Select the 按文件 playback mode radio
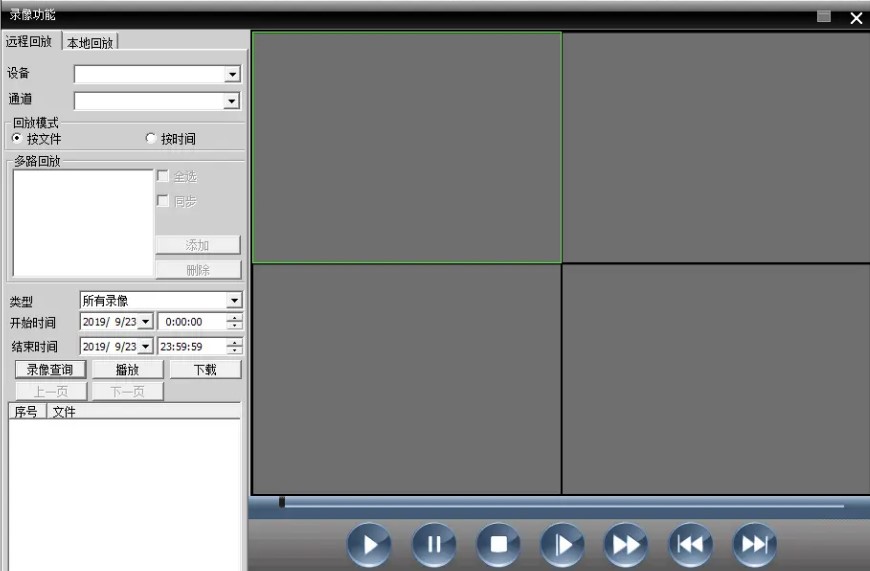 (x=17, y=138)
